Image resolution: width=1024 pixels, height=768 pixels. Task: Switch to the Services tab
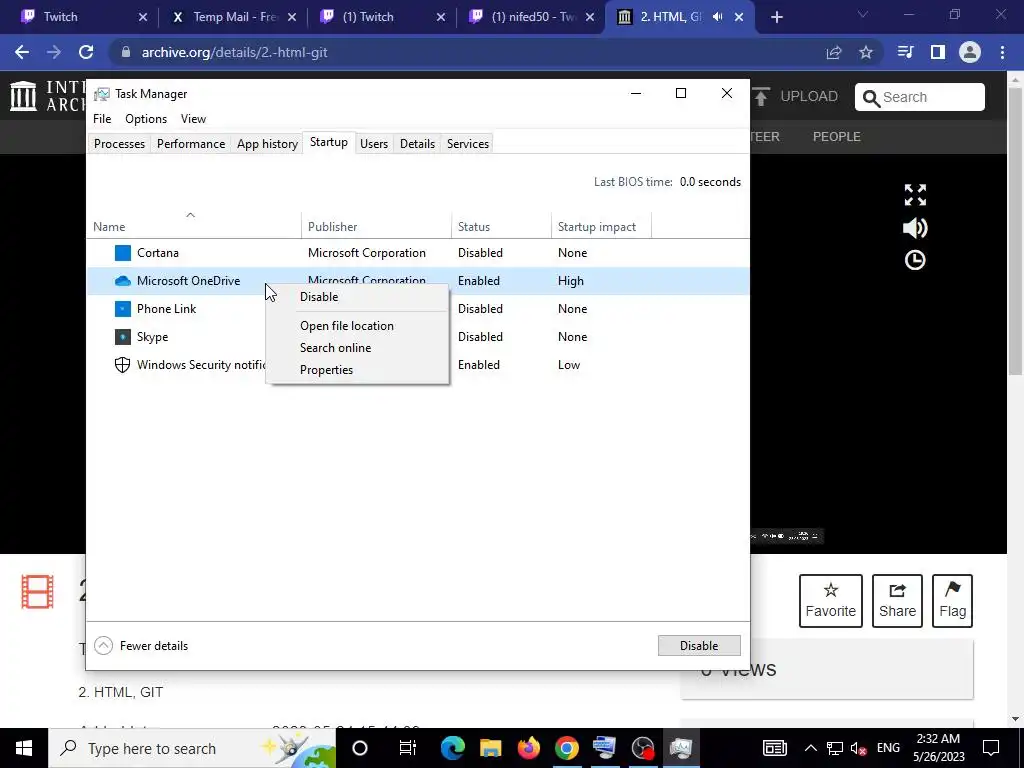coord(468,144)
